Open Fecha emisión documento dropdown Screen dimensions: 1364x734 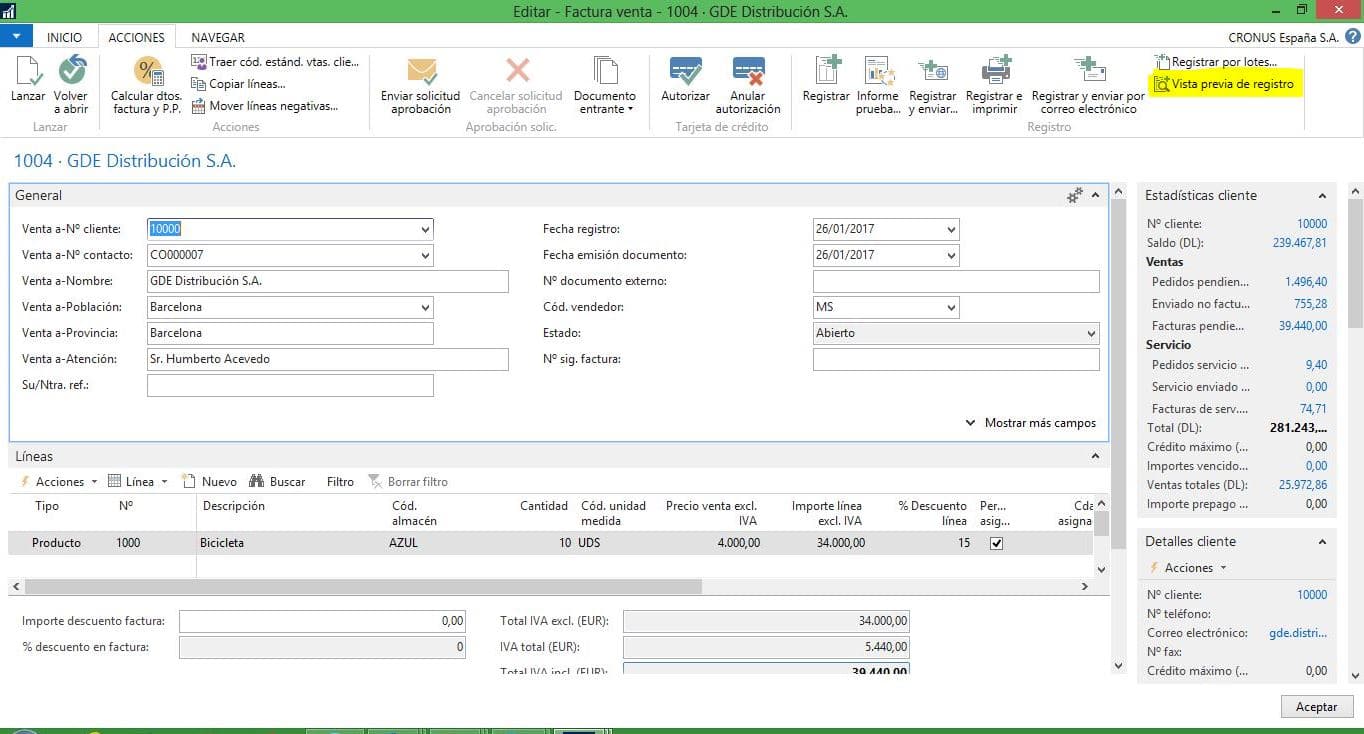coord(951,255)
